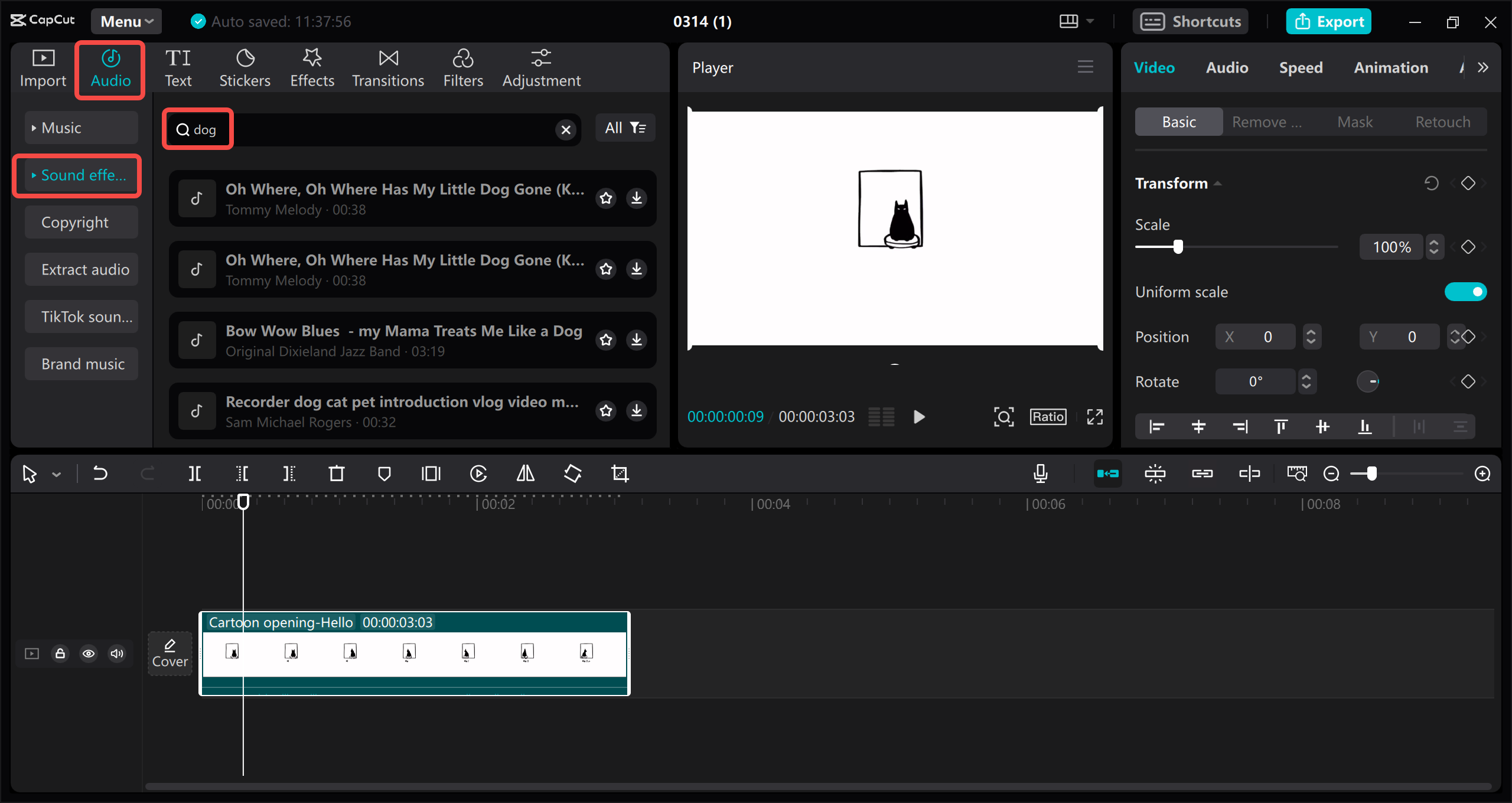Hide the Cartoon opening track with the eye toggle

[89, 654]
